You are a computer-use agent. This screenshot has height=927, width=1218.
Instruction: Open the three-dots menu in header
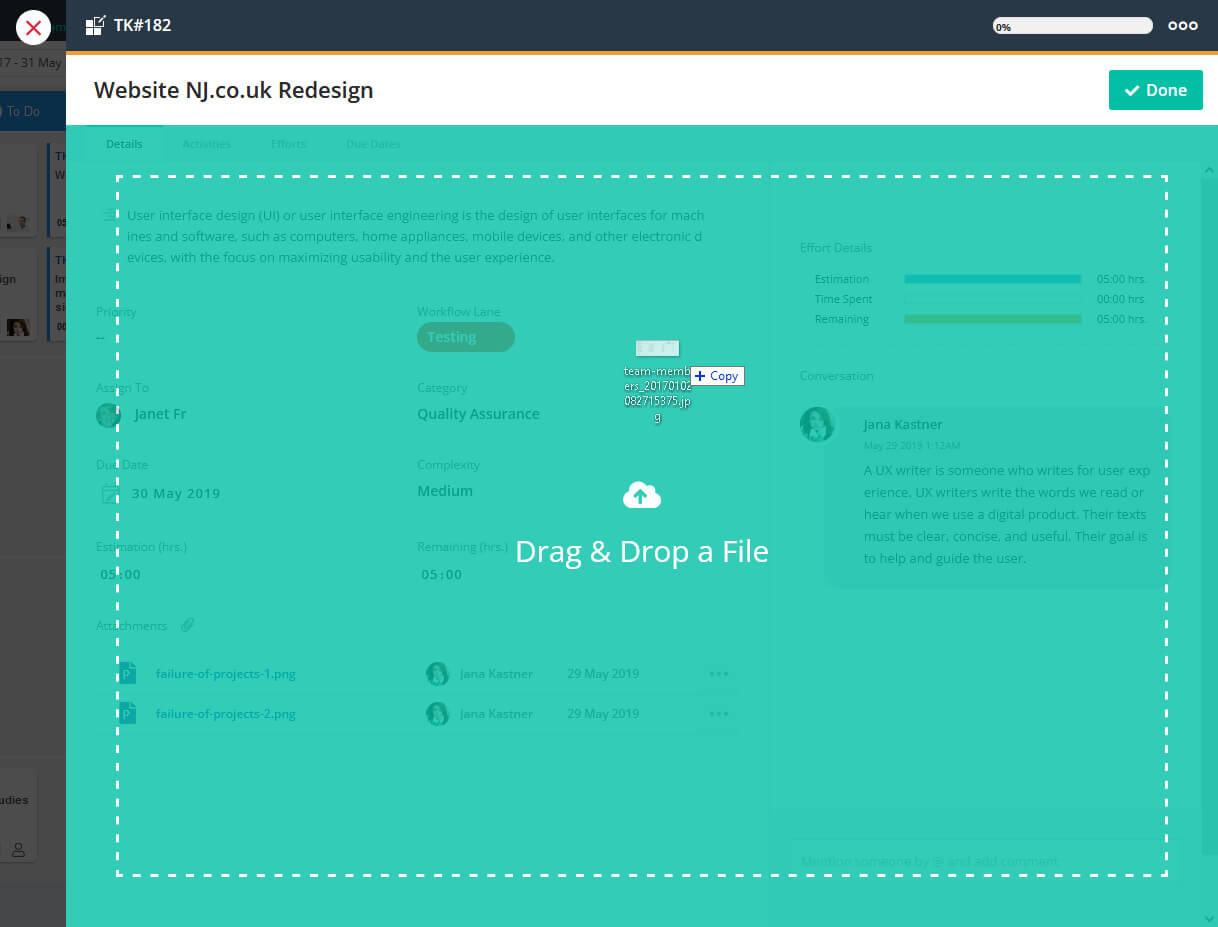[1182, 26]
